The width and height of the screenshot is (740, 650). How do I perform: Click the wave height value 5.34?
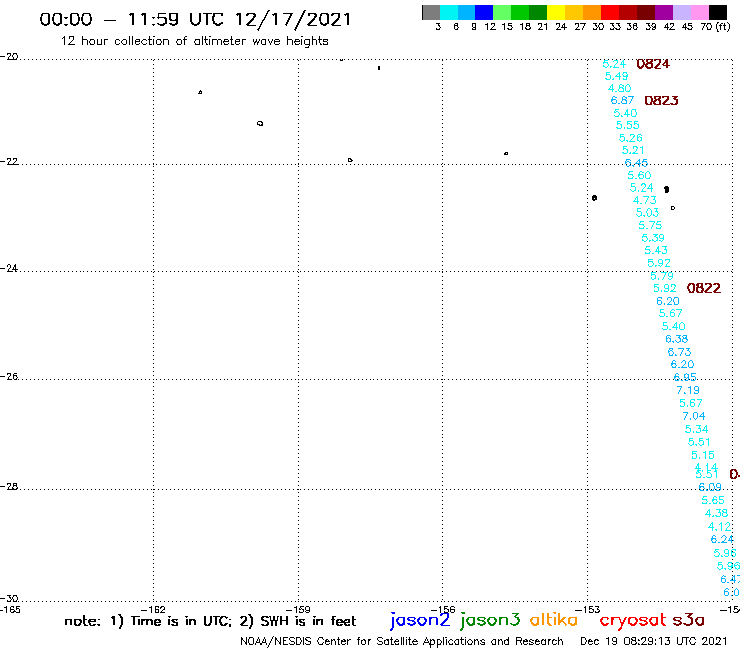tap(697, 429)
